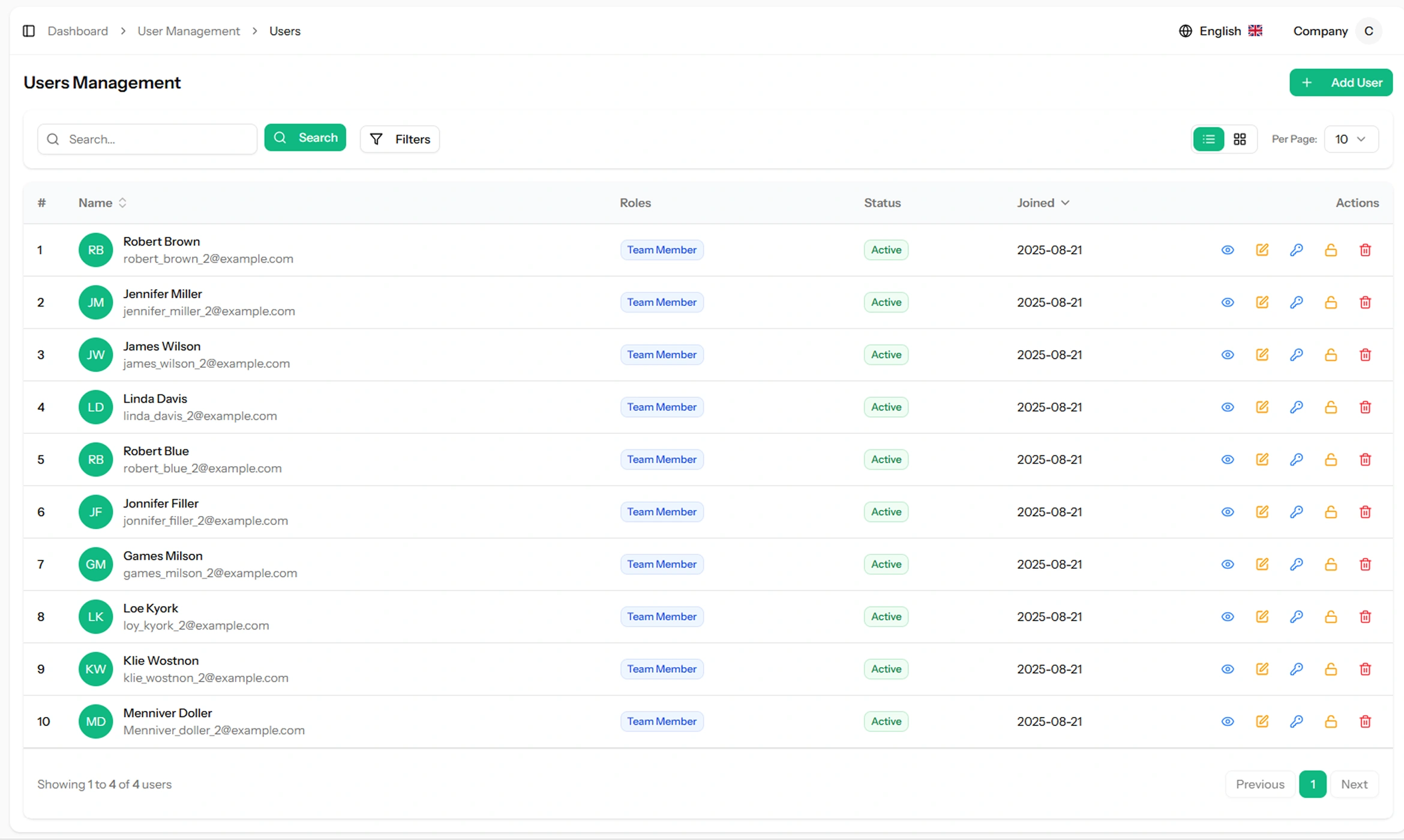
Task: Click the Add User button
Action: coord(1340,83)
